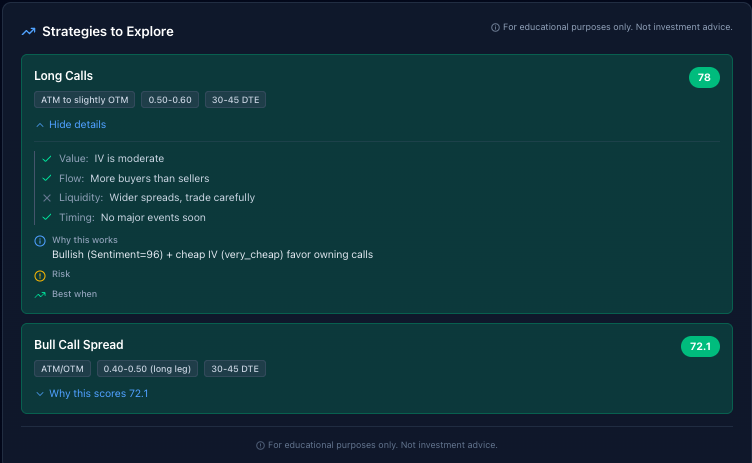Select the 0.40-0.50 (long leg) tag
752x463 pixels.
[147, 369]
